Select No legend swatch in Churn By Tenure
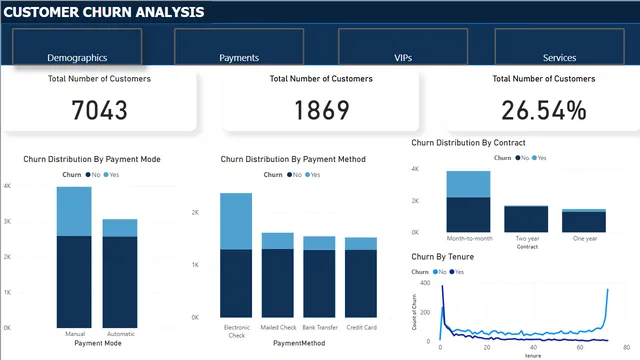640x360 pixels. (435, 272)
